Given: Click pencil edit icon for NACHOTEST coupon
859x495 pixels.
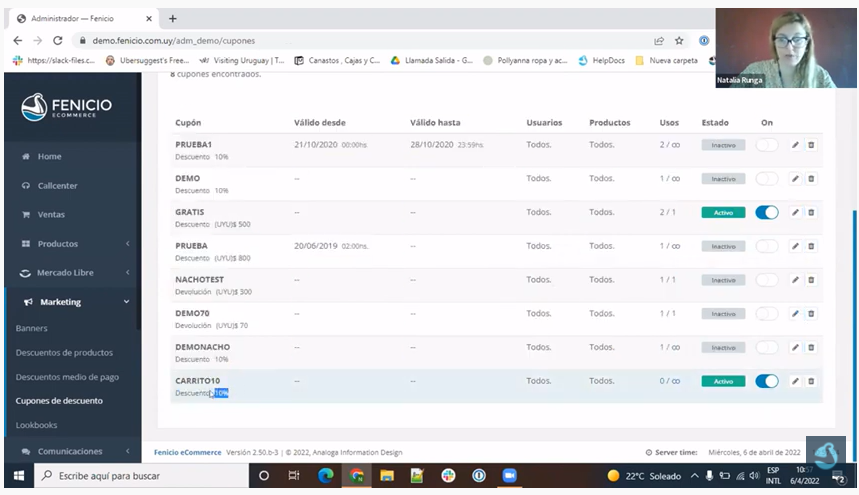Looking at the screenshot, I should tap(795, 280).
